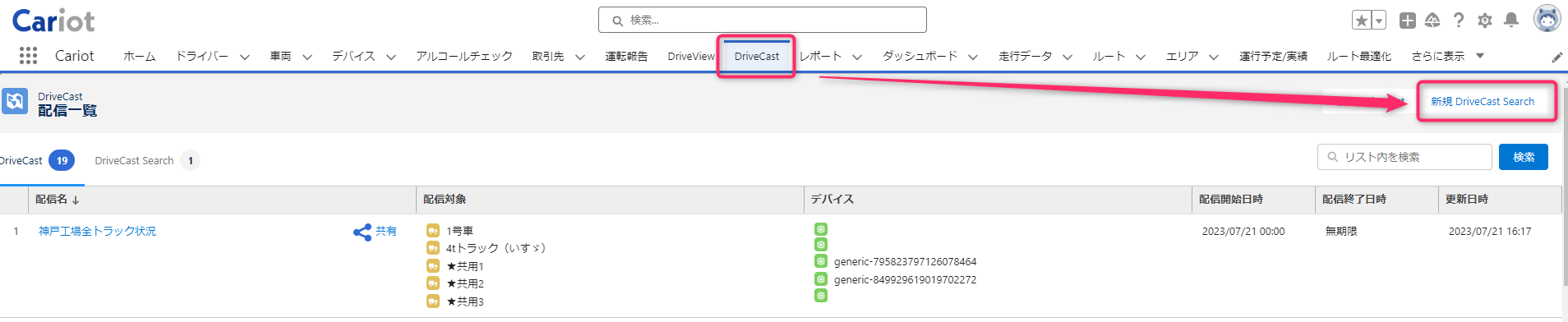
Task: Open the notifications bell icon
Action: coord(1511,21)
